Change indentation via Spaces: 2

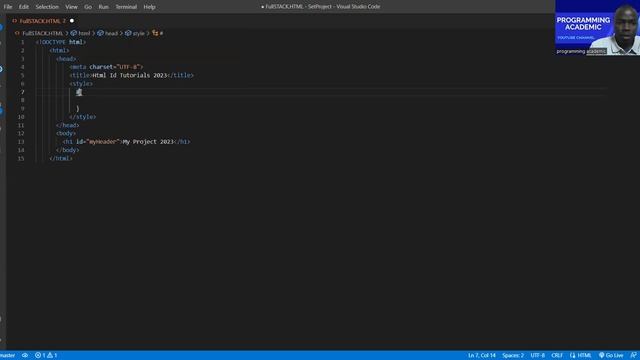tap(513, 356)
